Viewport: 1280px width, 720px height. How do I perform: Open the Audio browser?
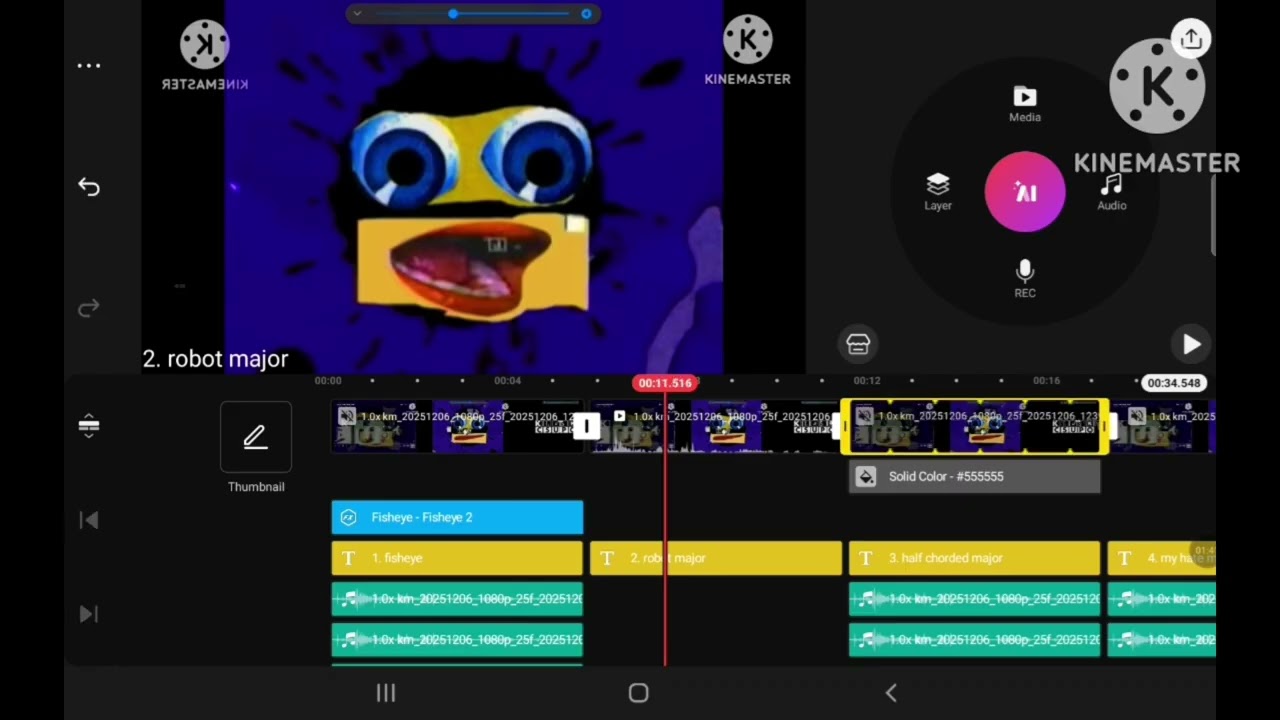pyautogui.click(x=1112, y=192)
